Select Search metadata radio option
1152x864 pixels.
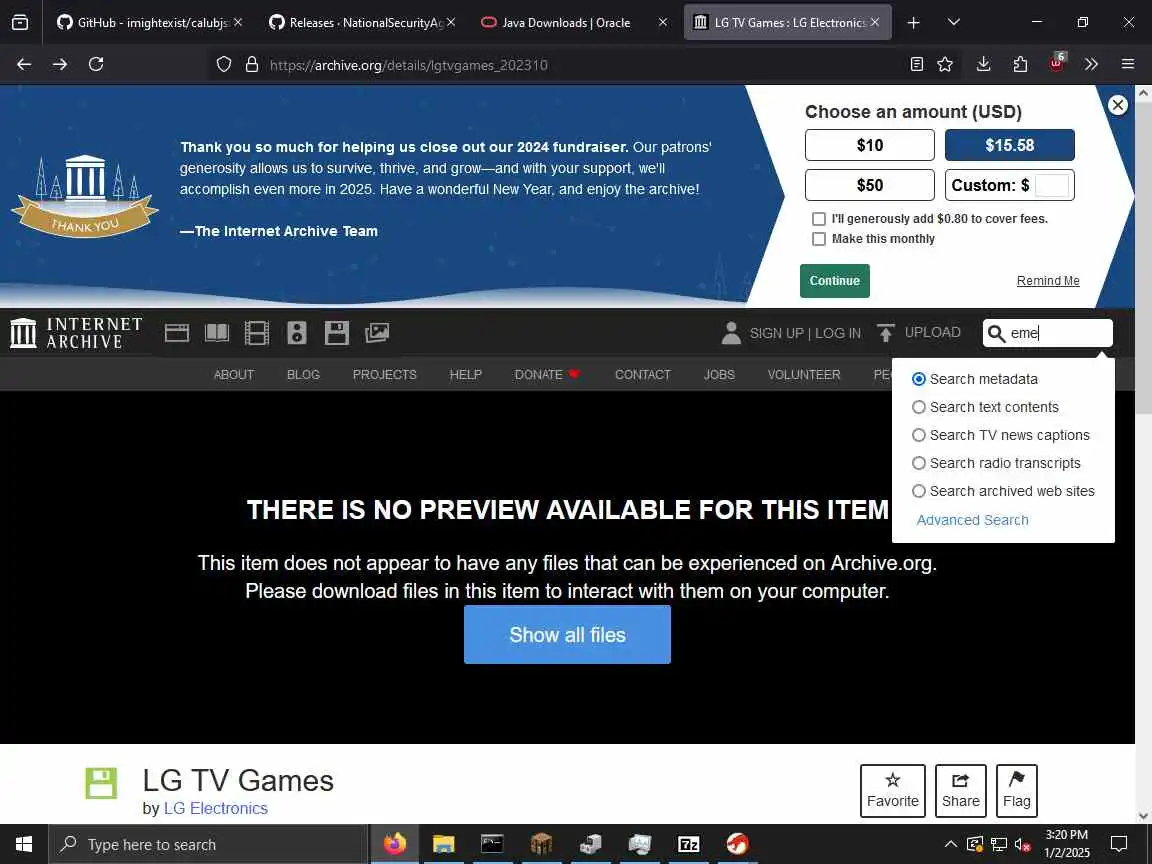[918, 379]
